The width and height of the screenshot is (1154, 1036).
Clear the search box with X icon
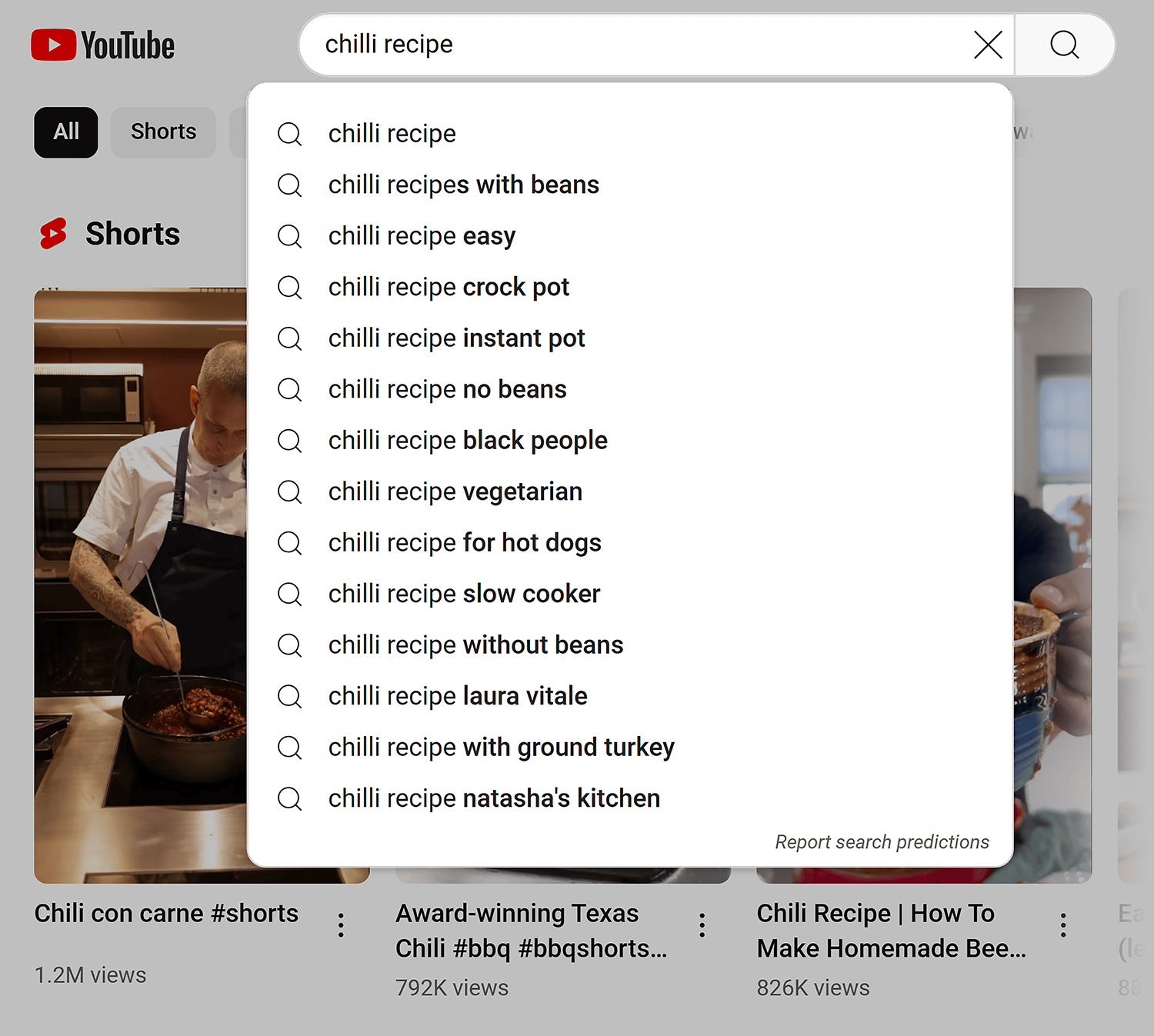point(988,45)
